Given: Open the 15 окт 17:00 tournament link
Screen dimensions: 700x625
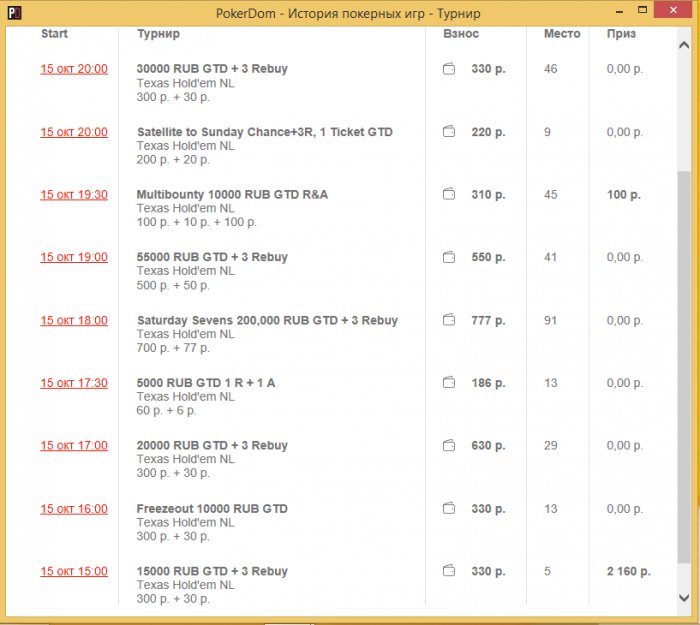Looking at the screenshot, I should (x=74, y=446).
